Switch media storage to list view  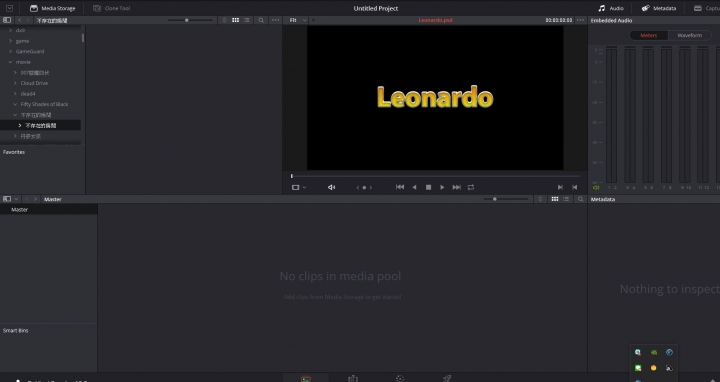247,20
